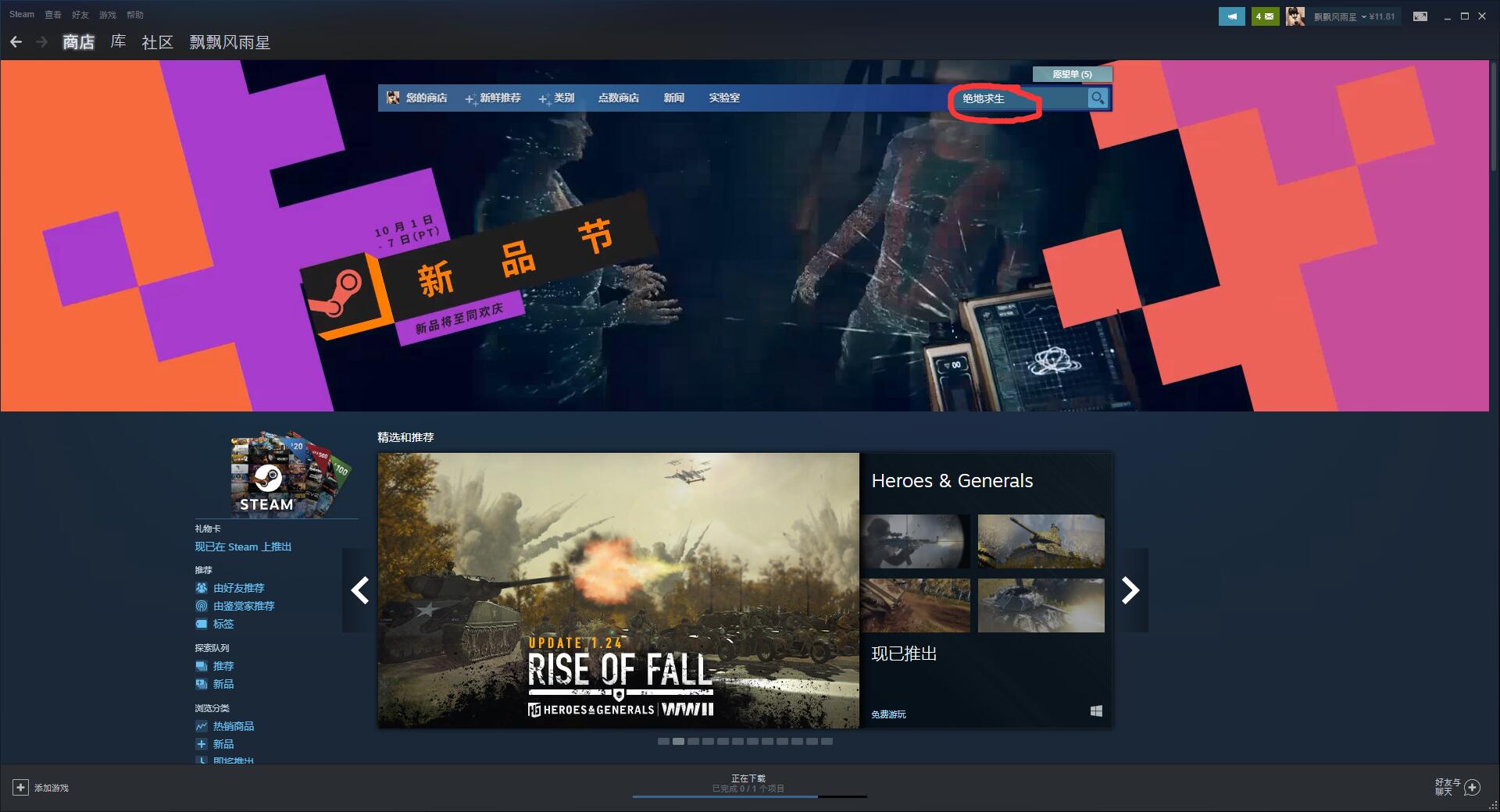The width and height of the screenshot is (1500, 812).
Task: Open the 正在下载 downloads status
Action: tap(748, 778)
